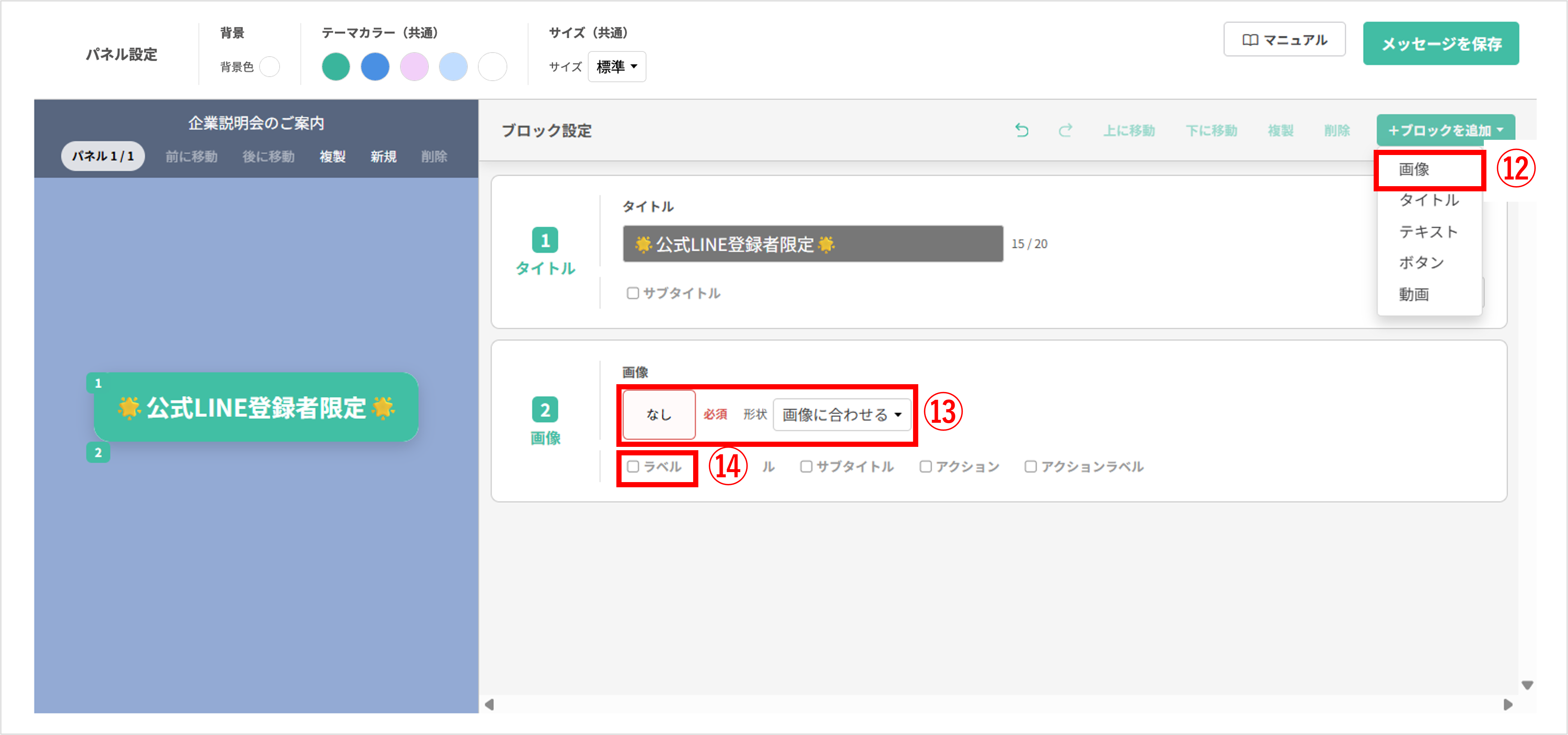Image resolution: width=1568 pixels, height=735 pixels.
Task: Enable the サブタイトル checkbox in title block
Action: 632,293
